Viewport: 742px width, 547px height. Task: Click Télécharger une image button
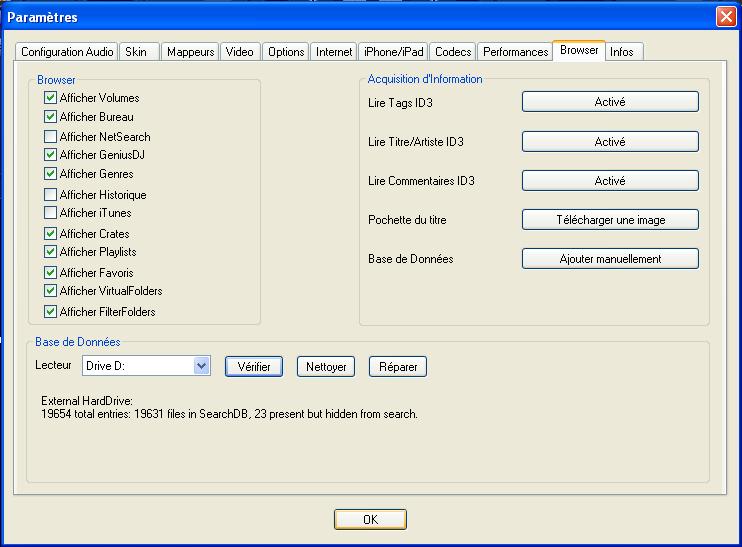(609, 220)
